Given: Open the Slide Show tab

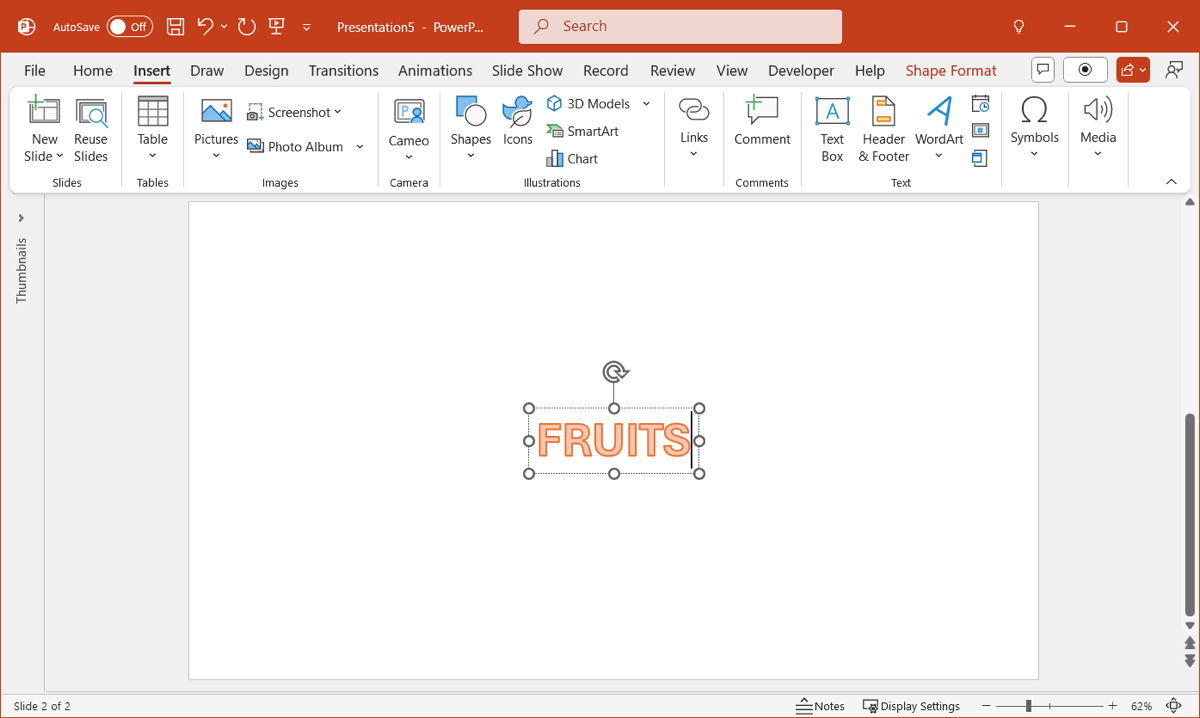Looking at the screenshot, I should 527,70.
